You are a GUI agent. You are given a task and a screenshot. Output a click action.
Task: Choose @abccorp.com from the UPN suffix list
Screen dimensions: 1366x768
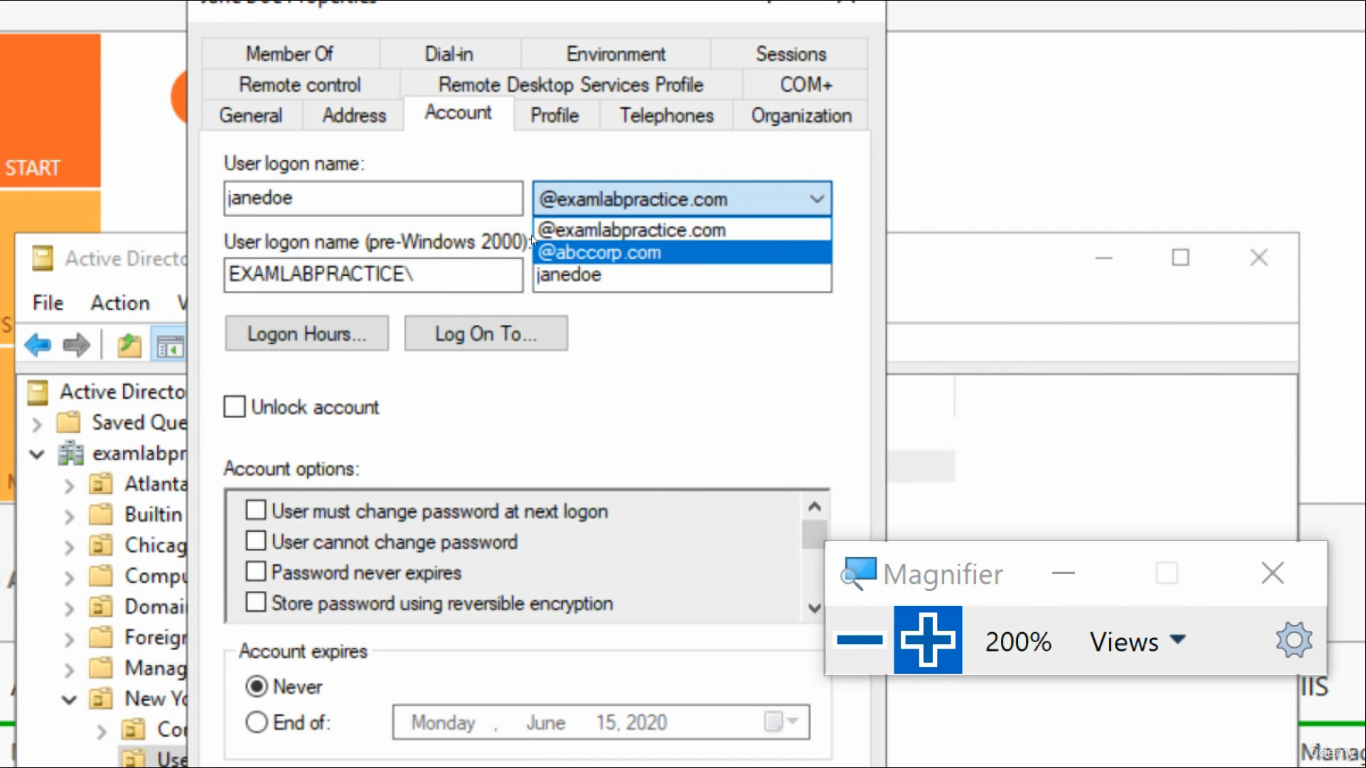[x=682, y=252]
